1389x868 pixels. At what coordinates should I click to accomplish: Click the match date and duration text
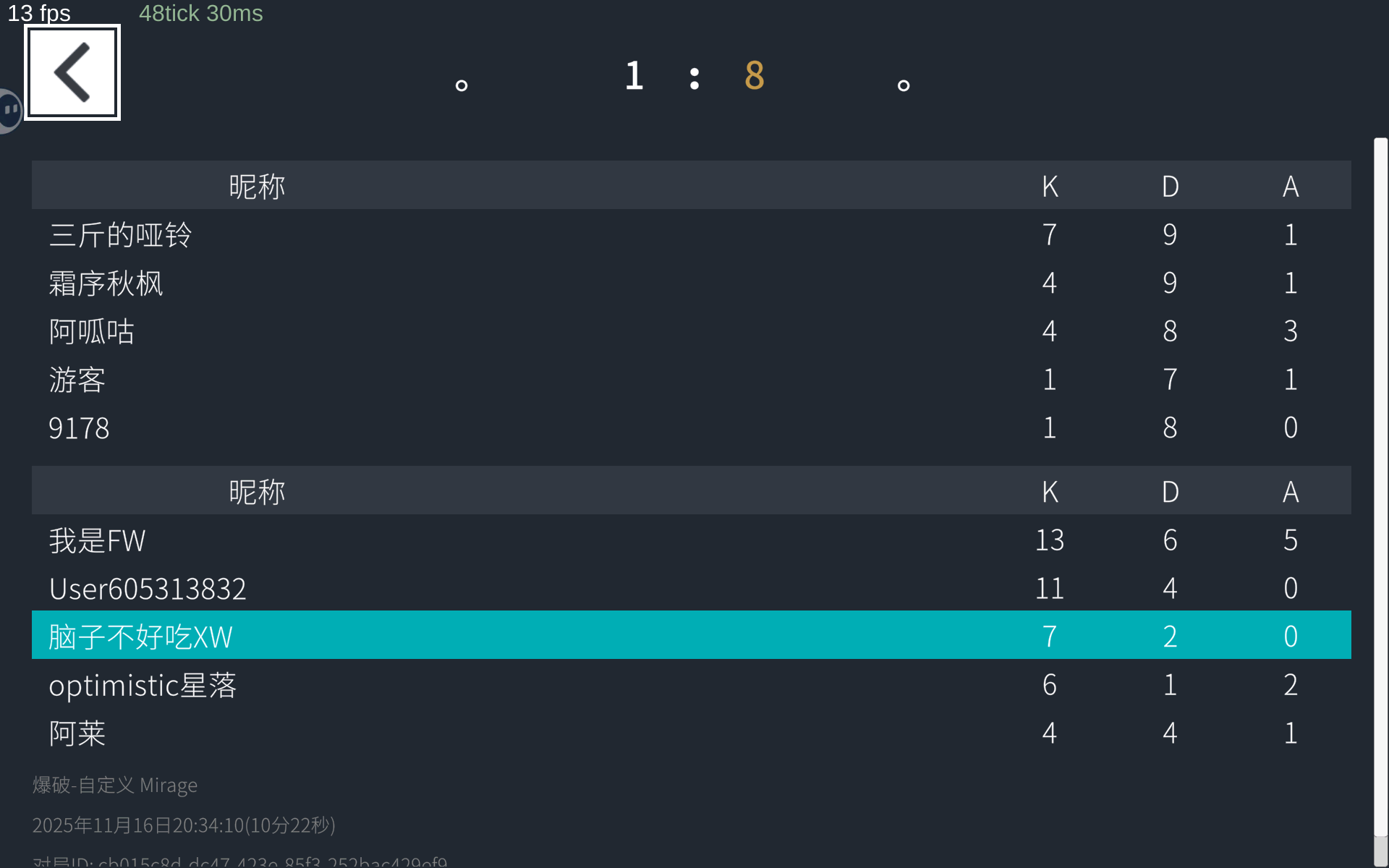[184, 825]
